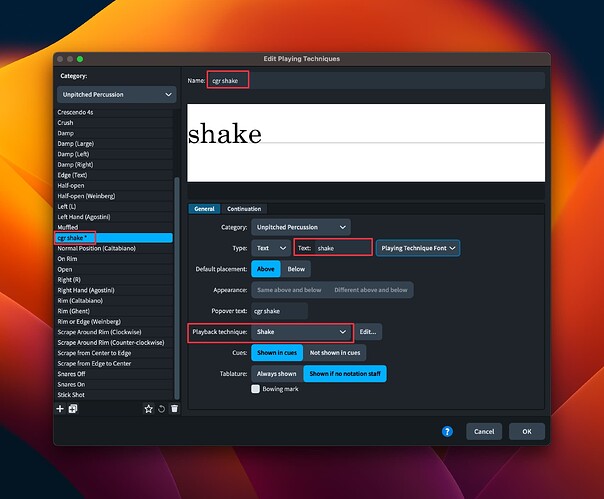Open the Playing Technique Font dropdown

tap(418, 248)
